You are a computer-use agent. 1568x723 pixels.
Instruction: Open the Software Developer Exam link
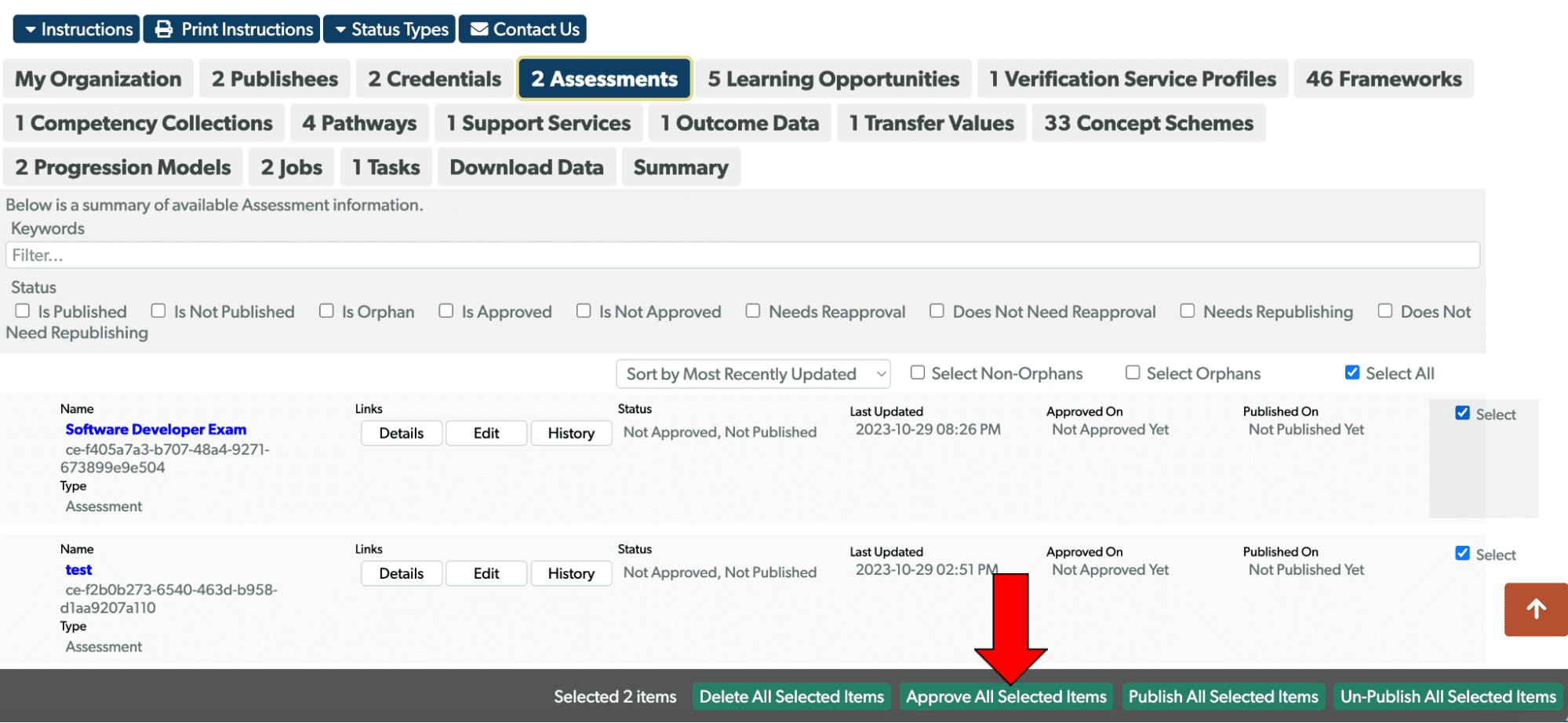pos(155,429)
